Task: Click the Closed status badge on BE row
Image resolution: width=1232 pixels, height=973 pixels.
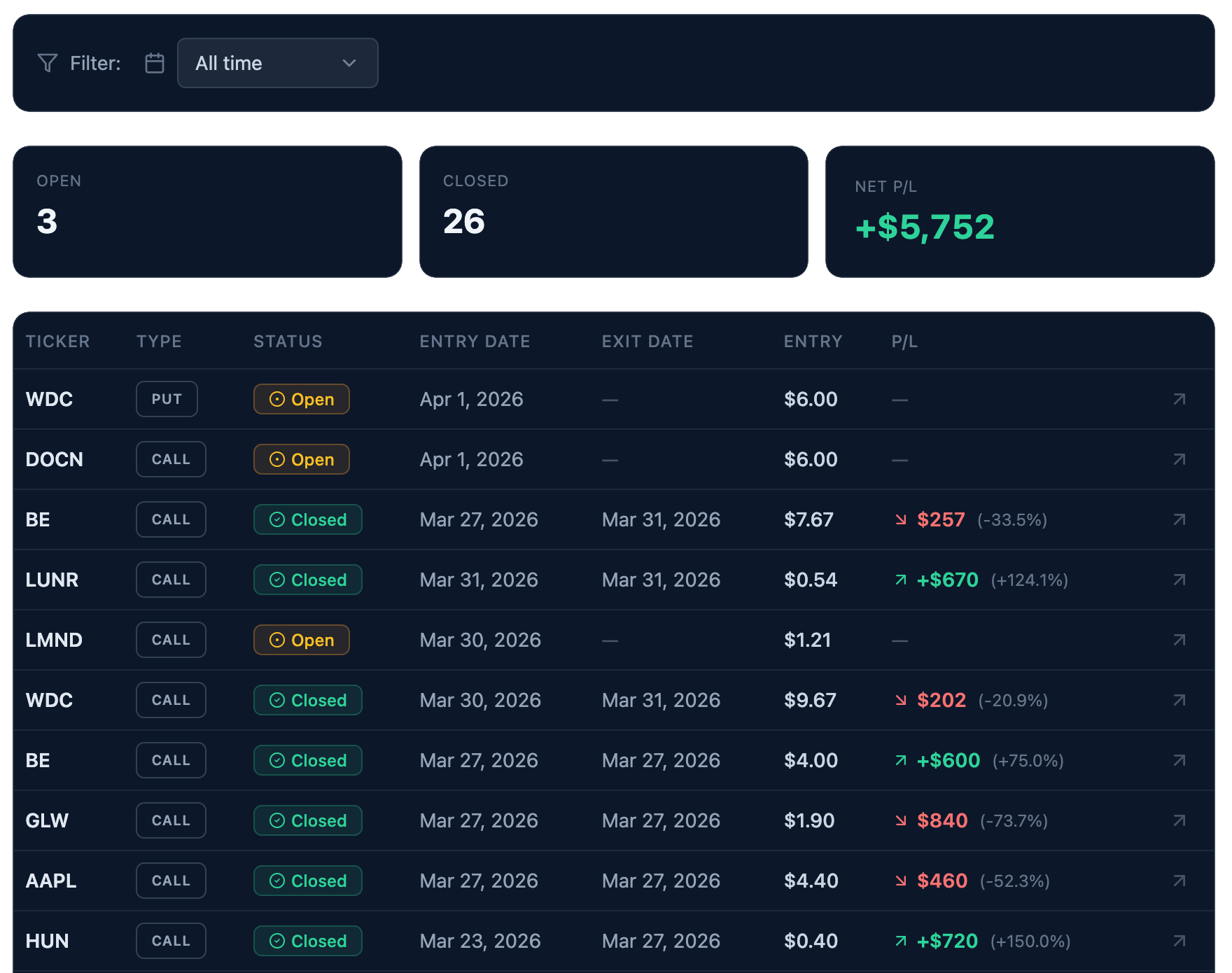Action: click(x=307, y=519)
